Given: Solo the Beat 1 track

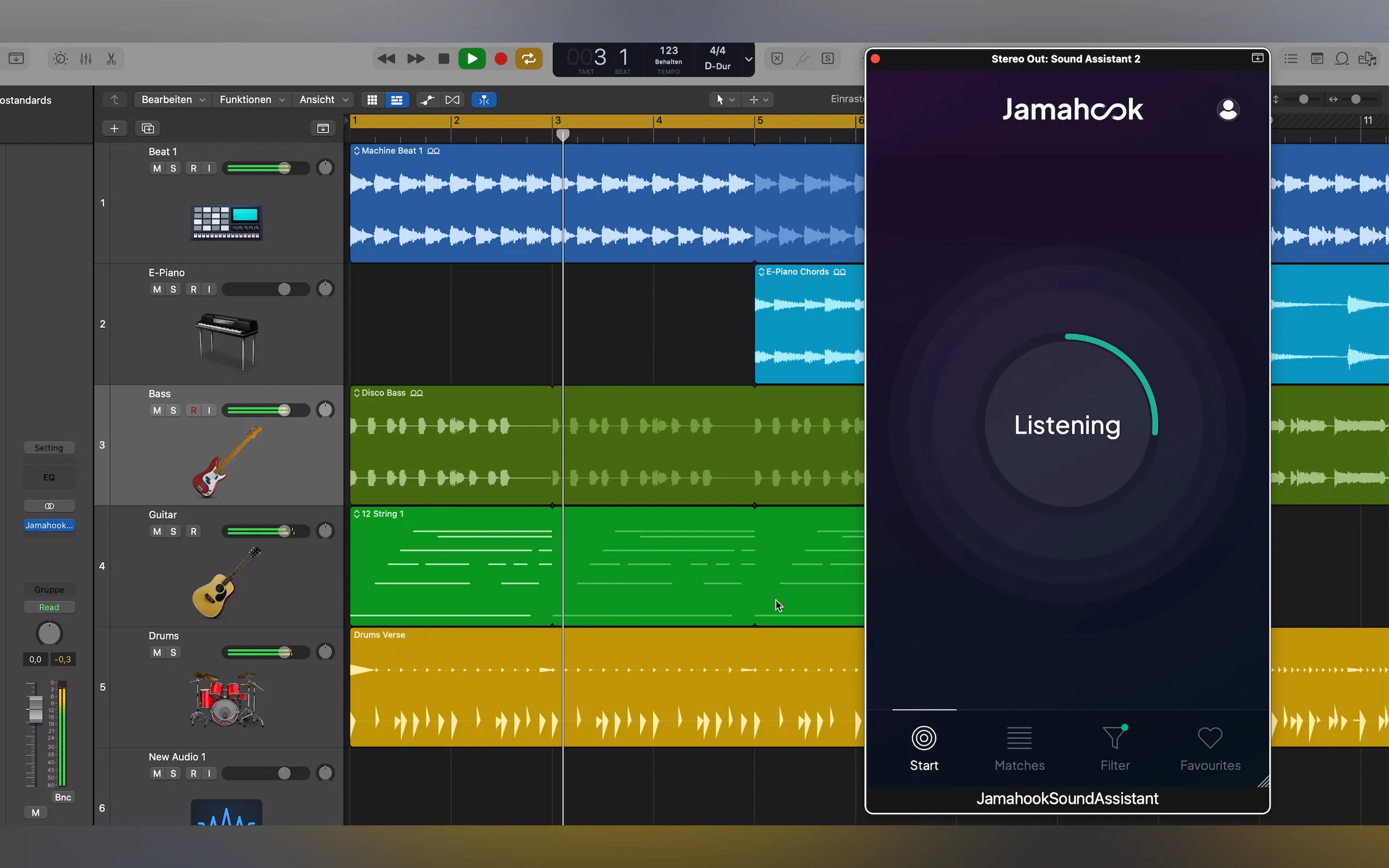Looking at the screenshot, I should pyautogui.click(x=173, y=168).
